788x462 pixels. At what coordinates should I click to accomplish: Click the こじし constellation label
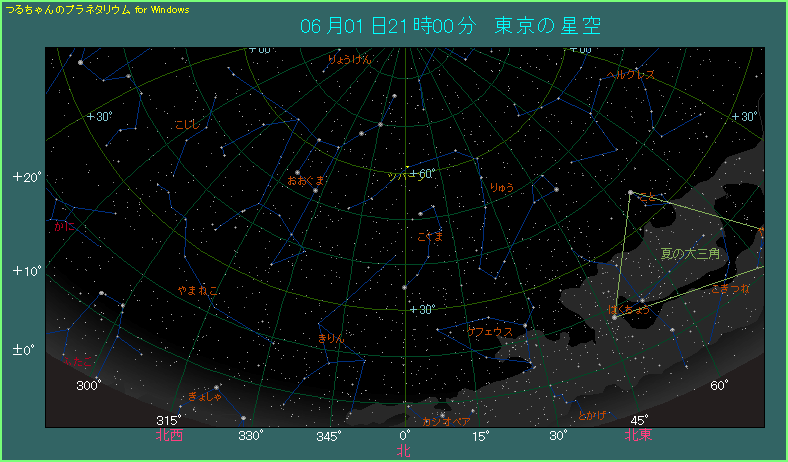tap(187, 124)
